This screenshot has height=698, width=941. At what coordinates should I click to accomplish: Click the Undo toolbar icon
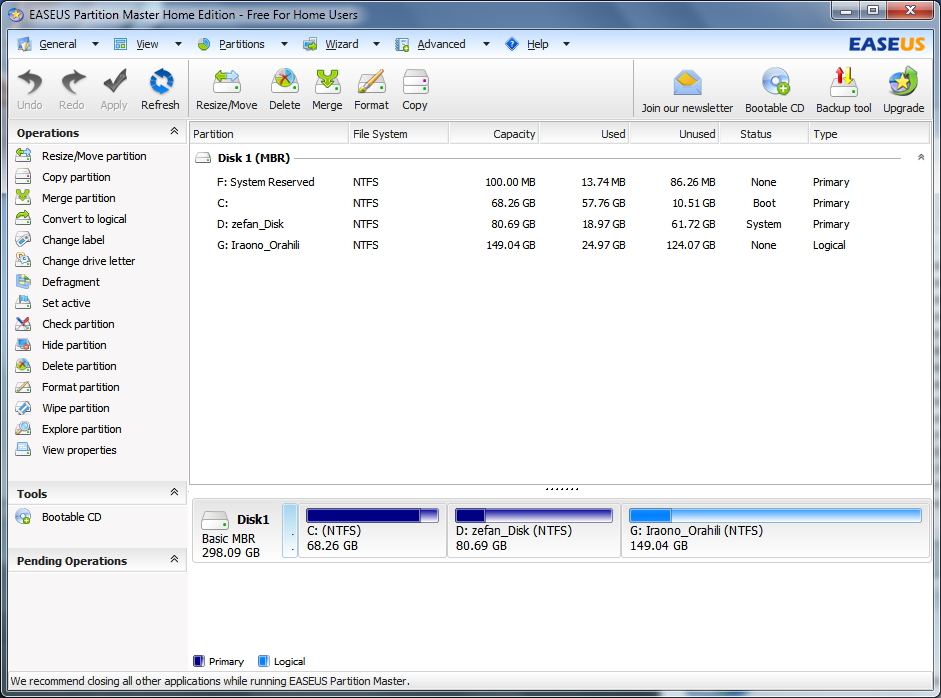coord(29,89)
